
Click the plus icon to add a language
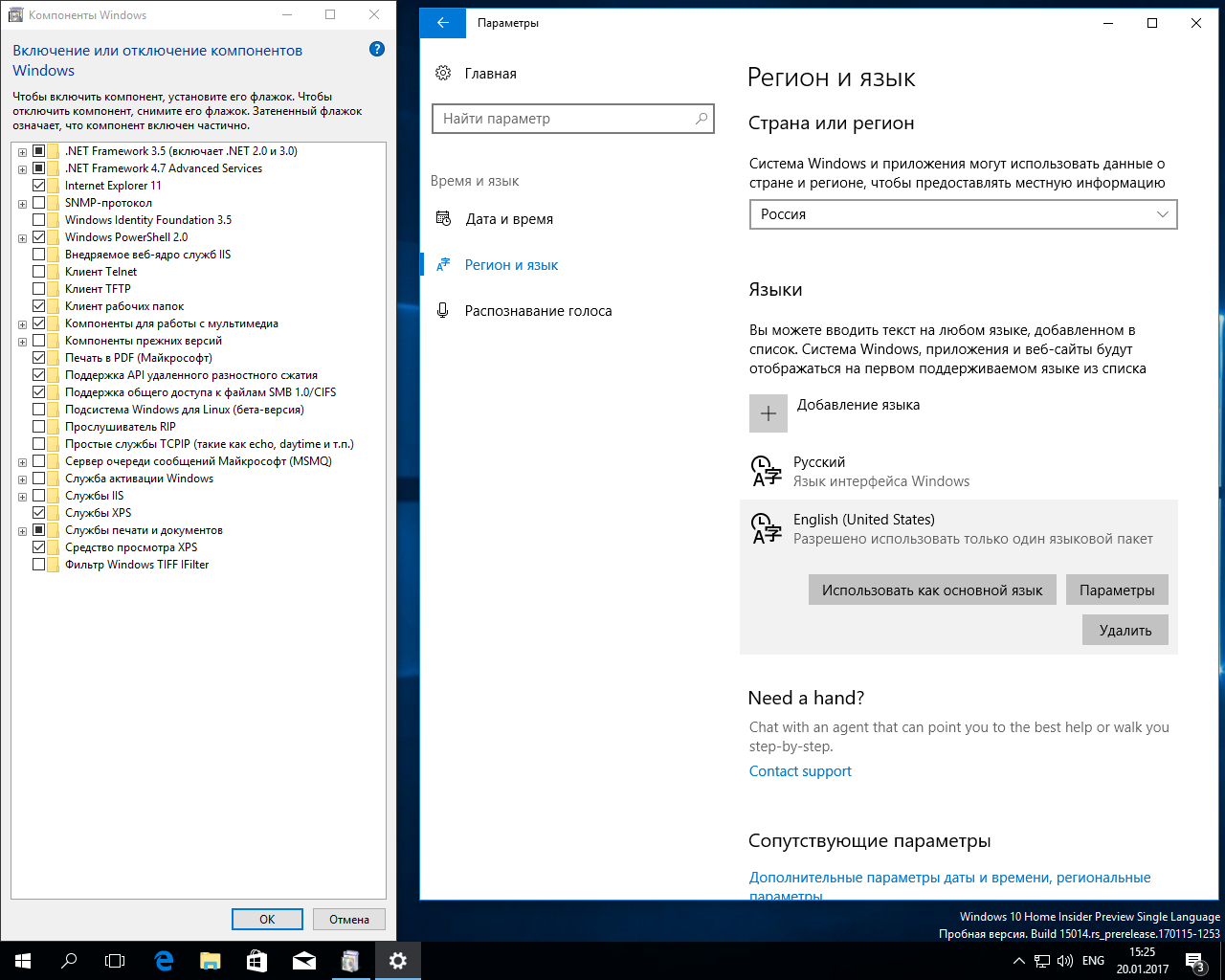[x=768, y=413]
